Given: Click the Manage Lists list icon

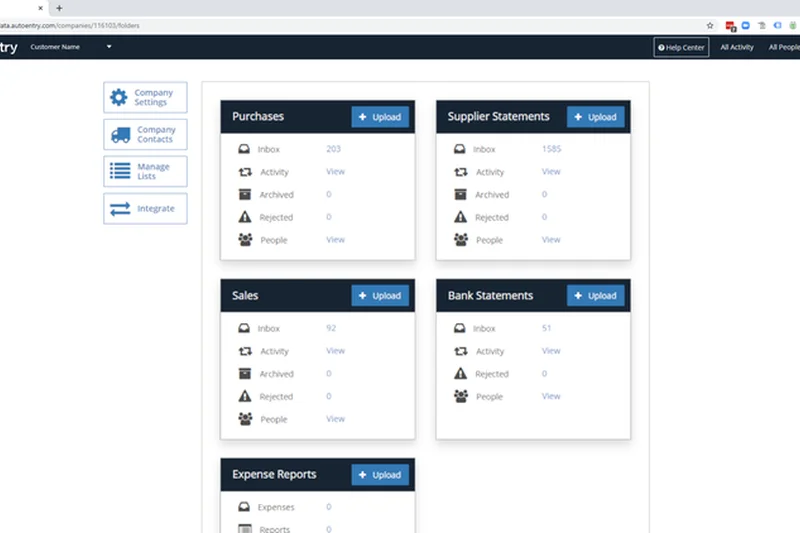Looking at the screenshot, I should [120, 171].
